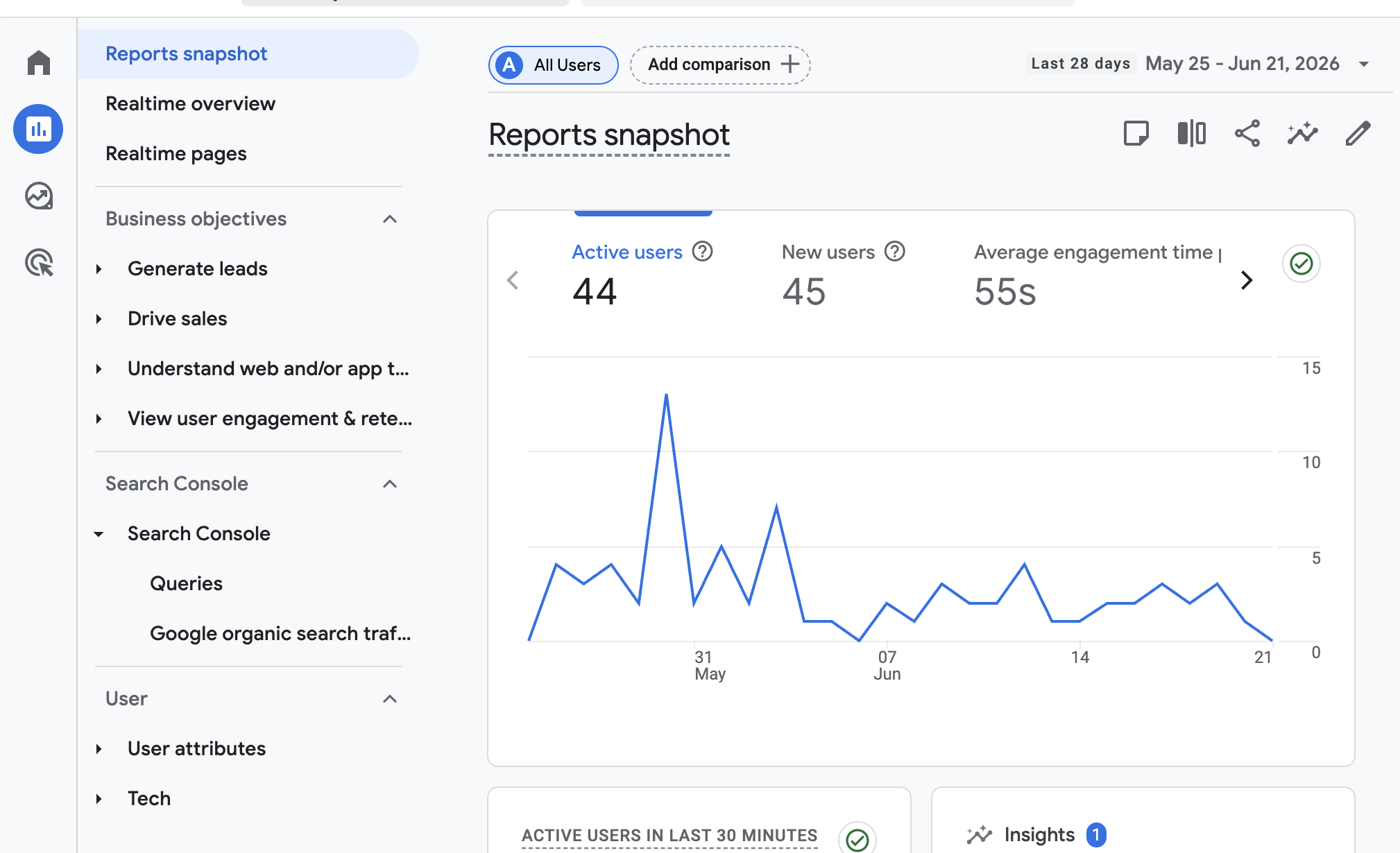The height and width of the screenshot is (853, 1400).
Task: Click the check icon beside Active Users in Last 30 Minutes
Action: [x=857, y=839]
